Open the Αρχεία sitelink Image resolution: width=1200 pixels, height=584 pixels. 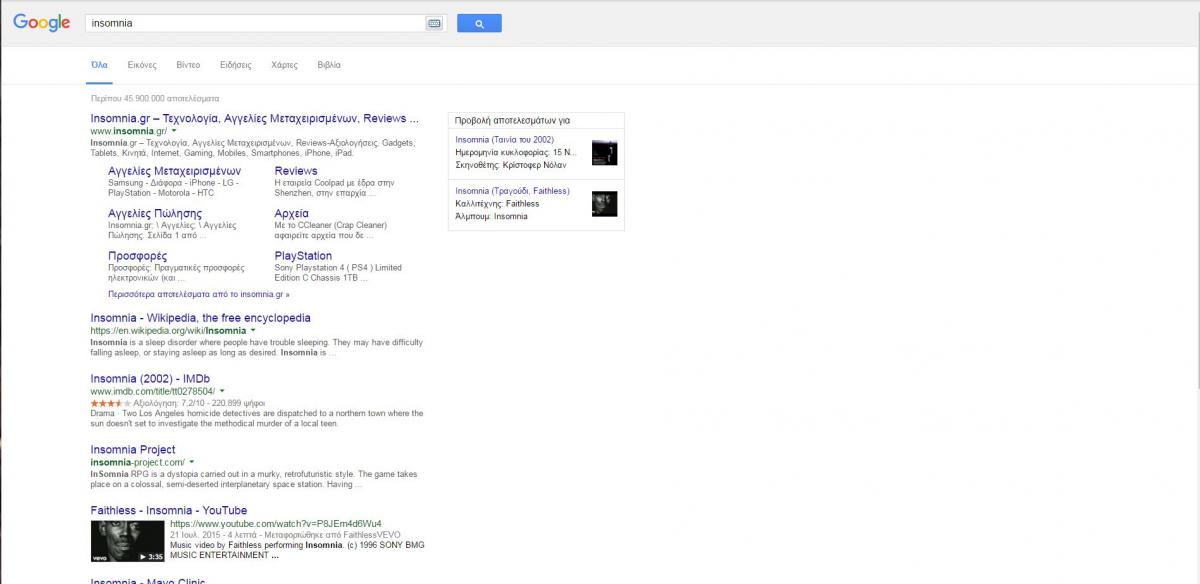pos(291,213)
